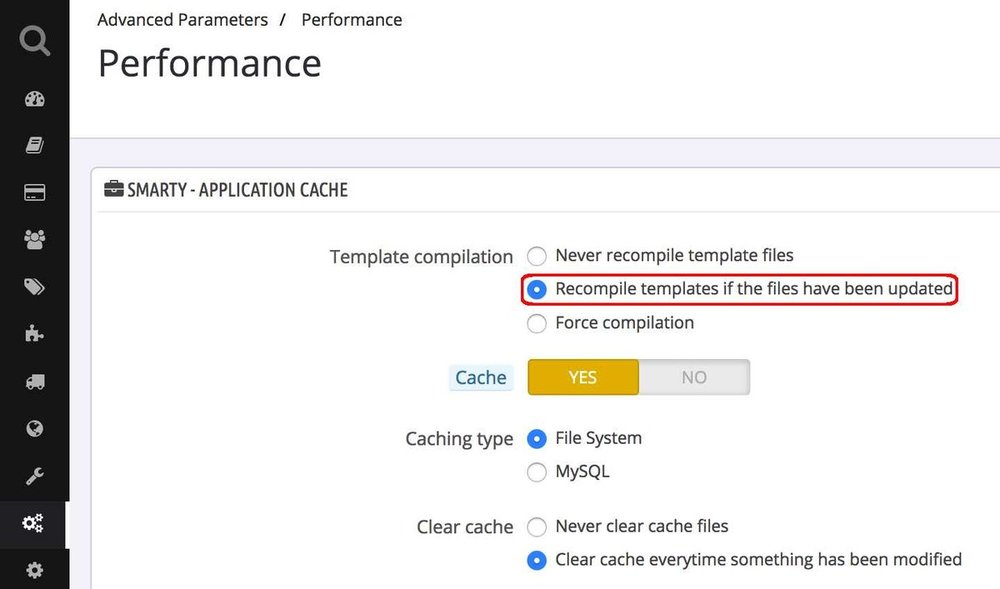
Task: Set Cache toggle to YES
Action: pos(583,377)
